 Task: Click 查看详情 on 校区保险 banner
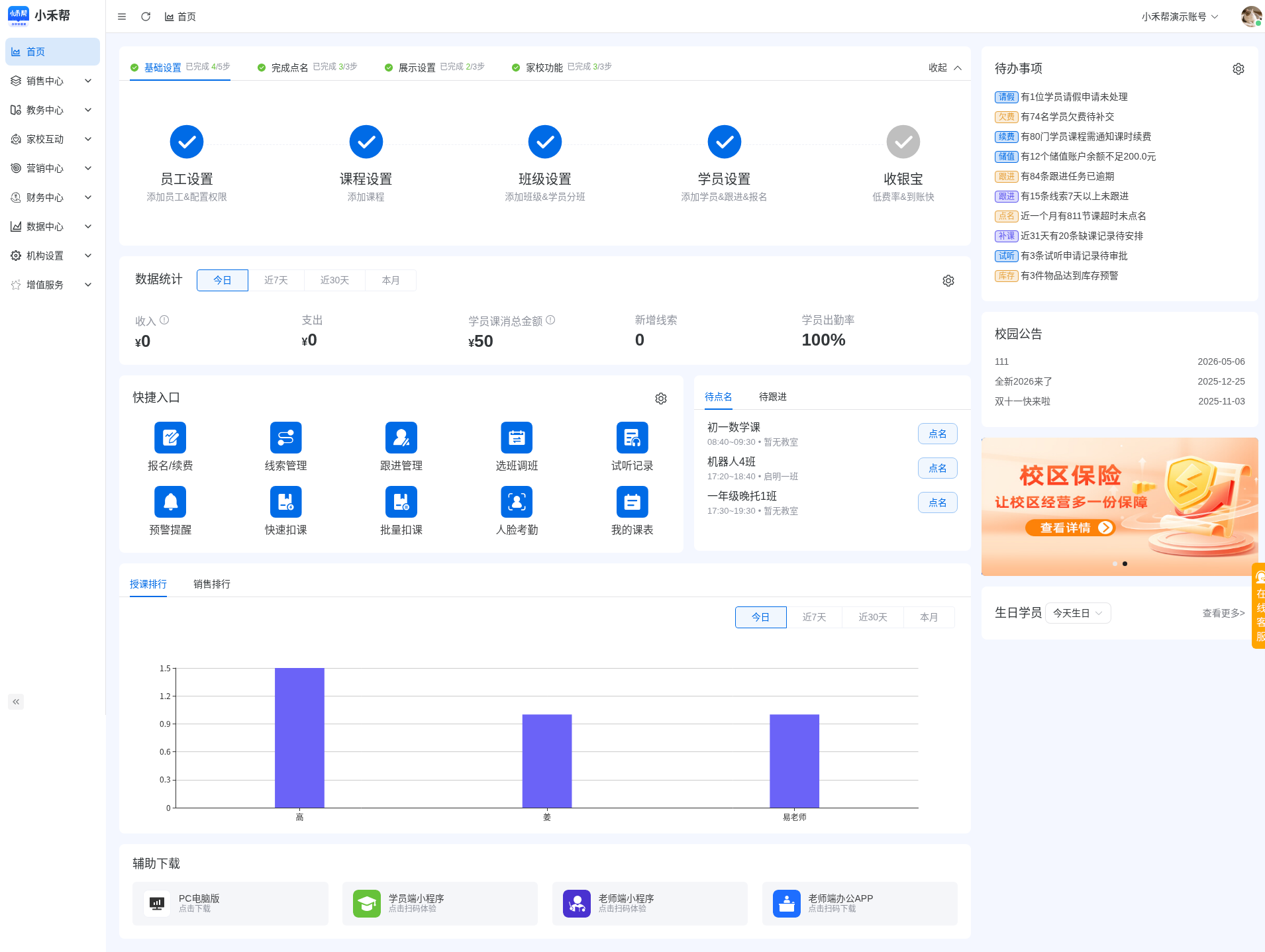pos(1070,528)
